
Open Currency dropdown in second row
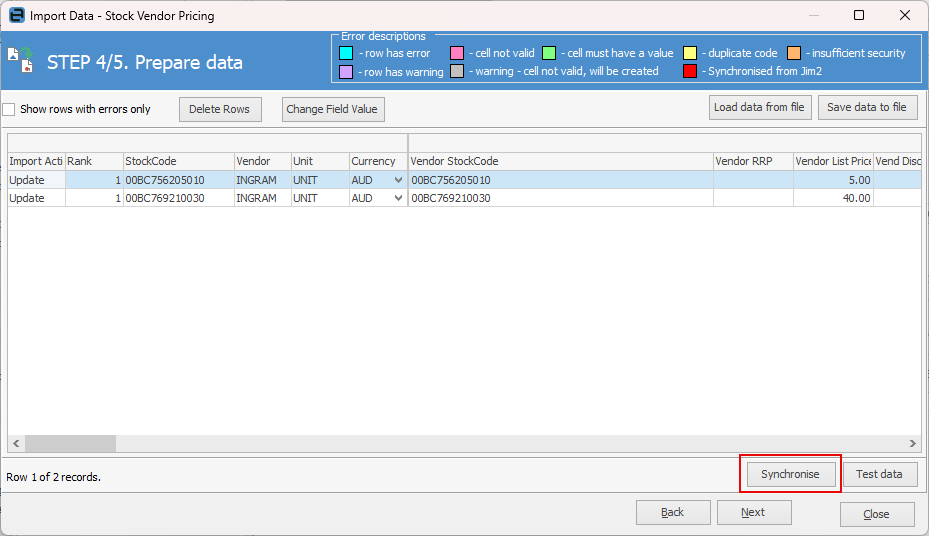pos(399,198)
